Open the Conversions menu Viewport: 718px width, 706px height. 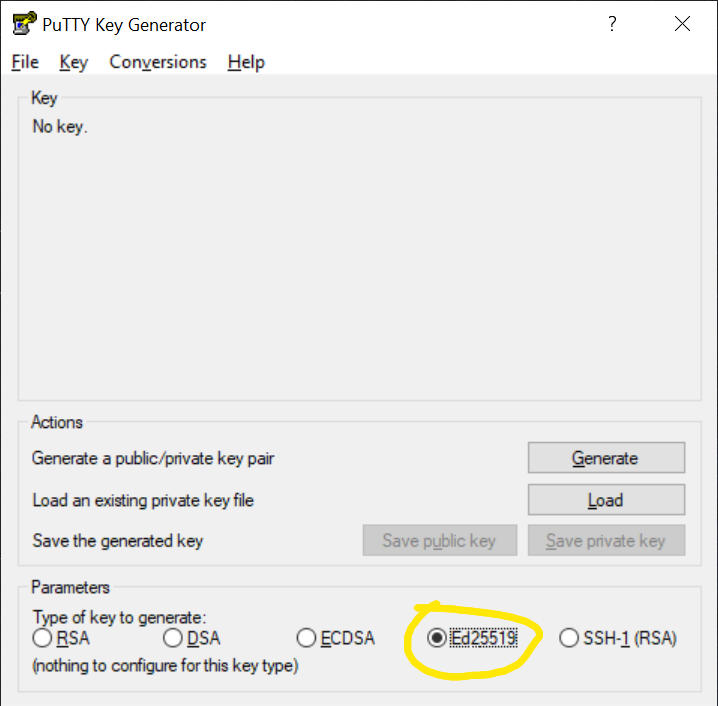pyautogui.click(x=158, y=62)
